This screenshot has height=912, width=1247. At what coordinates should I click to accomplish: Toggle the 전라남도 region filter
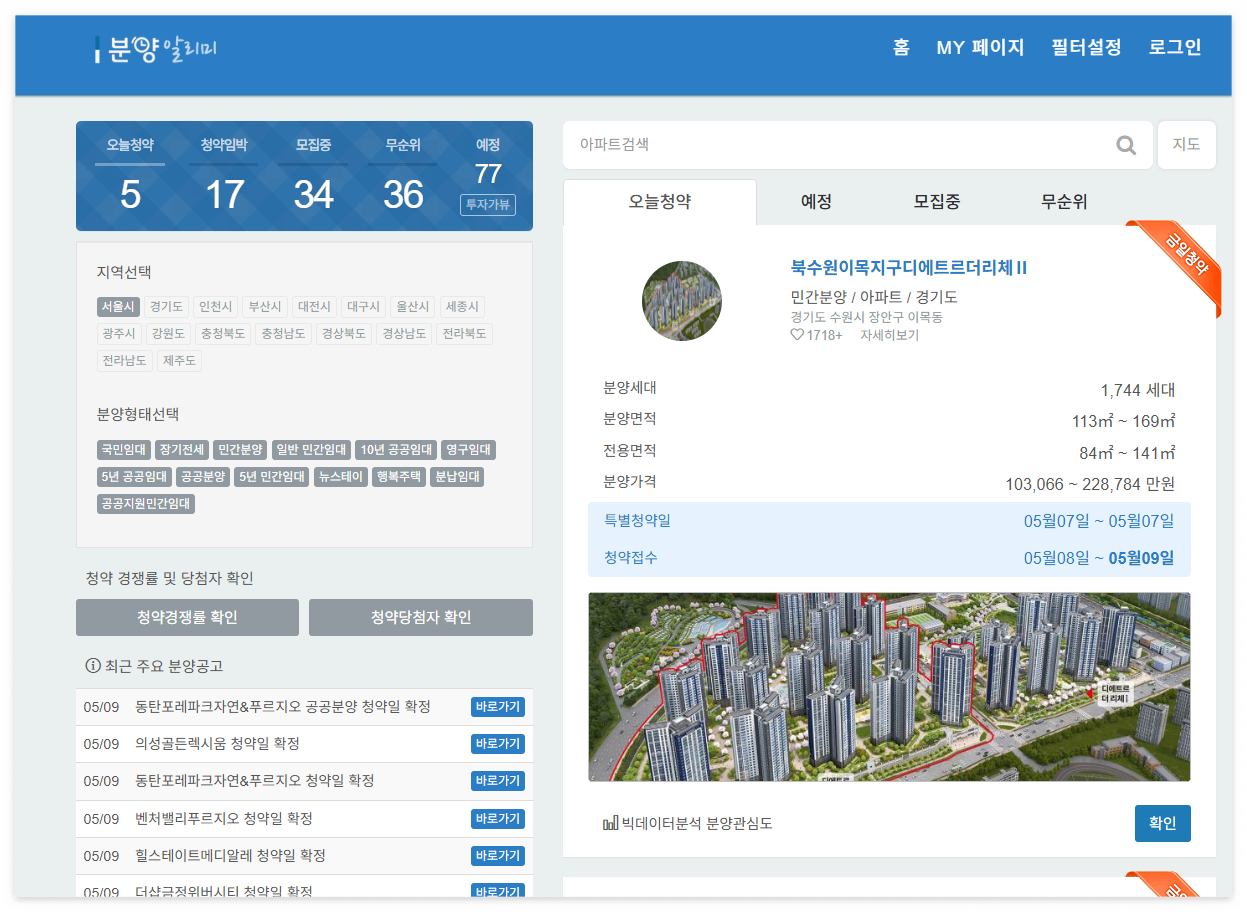(125, 361)
